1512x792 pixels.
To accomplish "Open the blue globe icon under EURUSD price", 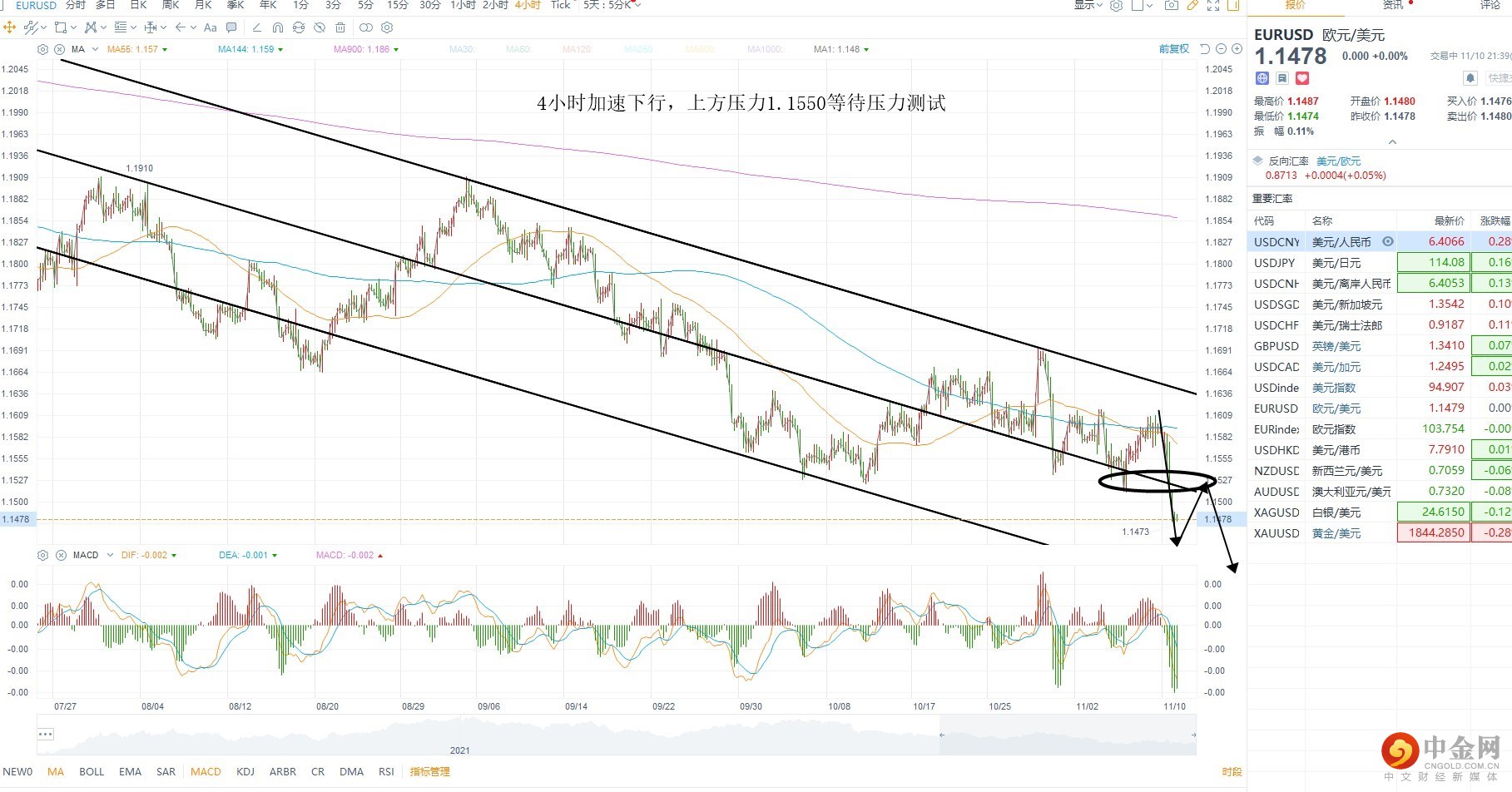I will click(x=1262, y=78).
